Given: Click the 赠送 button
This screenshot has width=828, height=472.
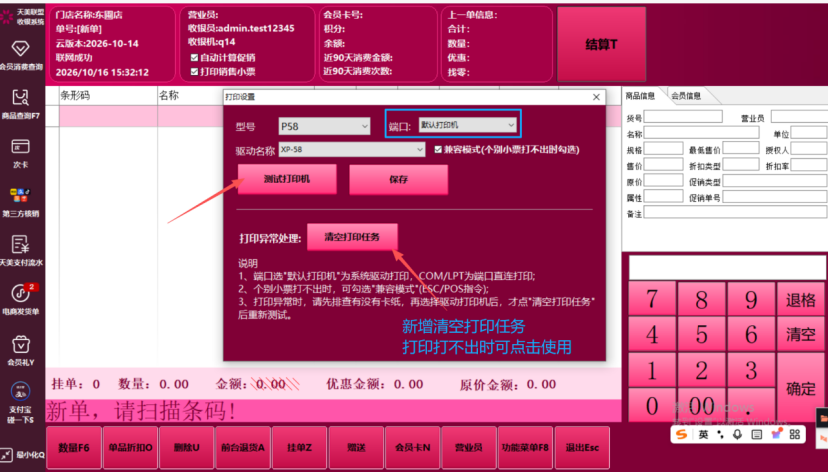Looking at the screenshot, I should tap(356, 448).
